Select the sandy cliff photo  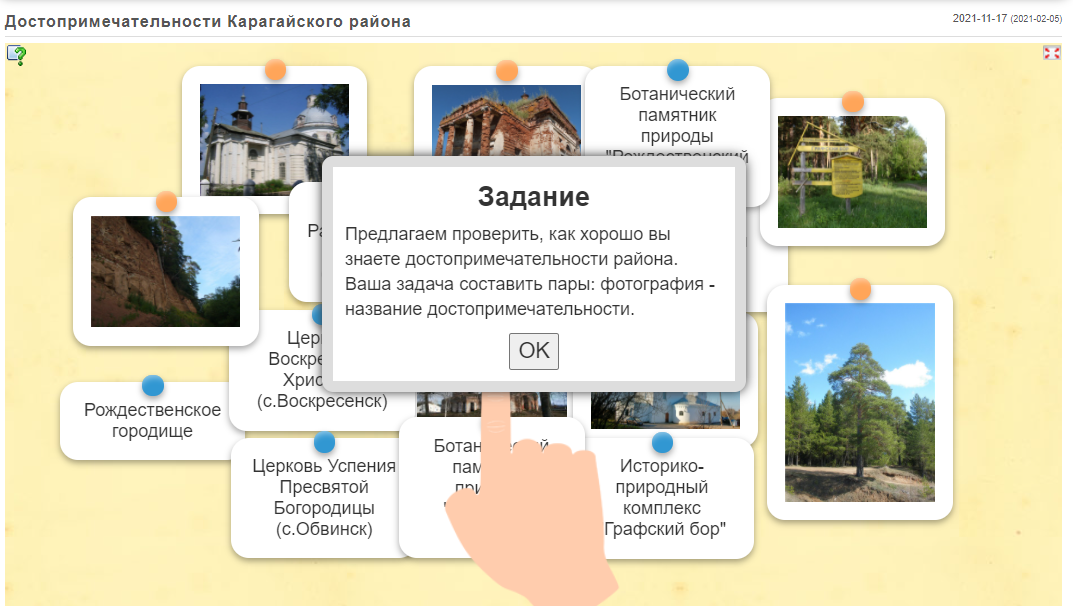point(165,271)
